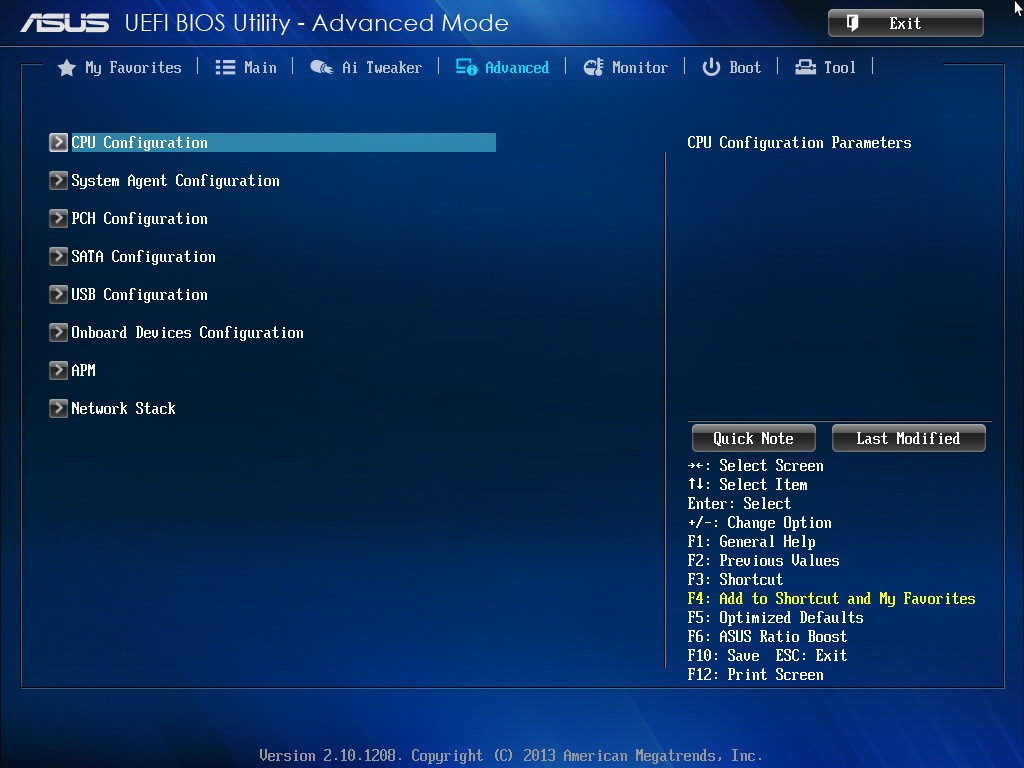Click the 'CPU Configuration Parameters' help text
Screen dimensions: 1024x768
tap(799, 142)
